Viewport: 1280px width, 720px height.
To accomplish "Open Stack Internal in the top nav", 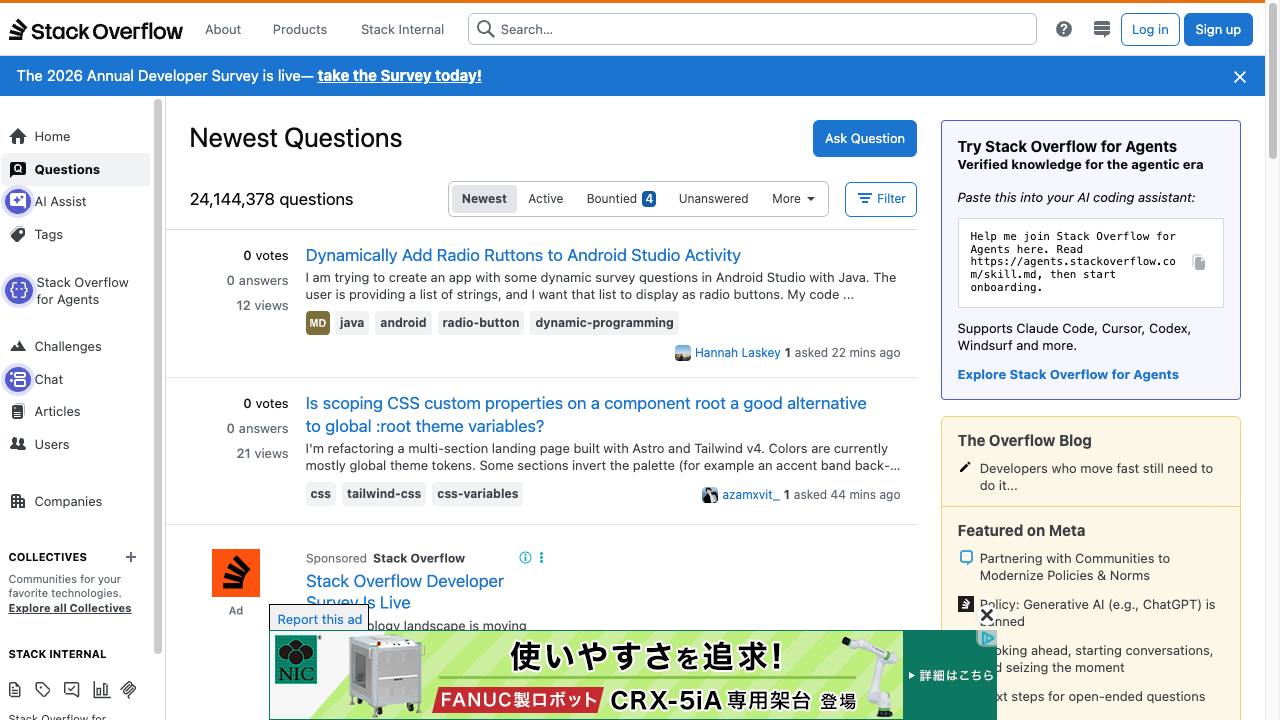I will pyautogui.click(x=402, y=30).
